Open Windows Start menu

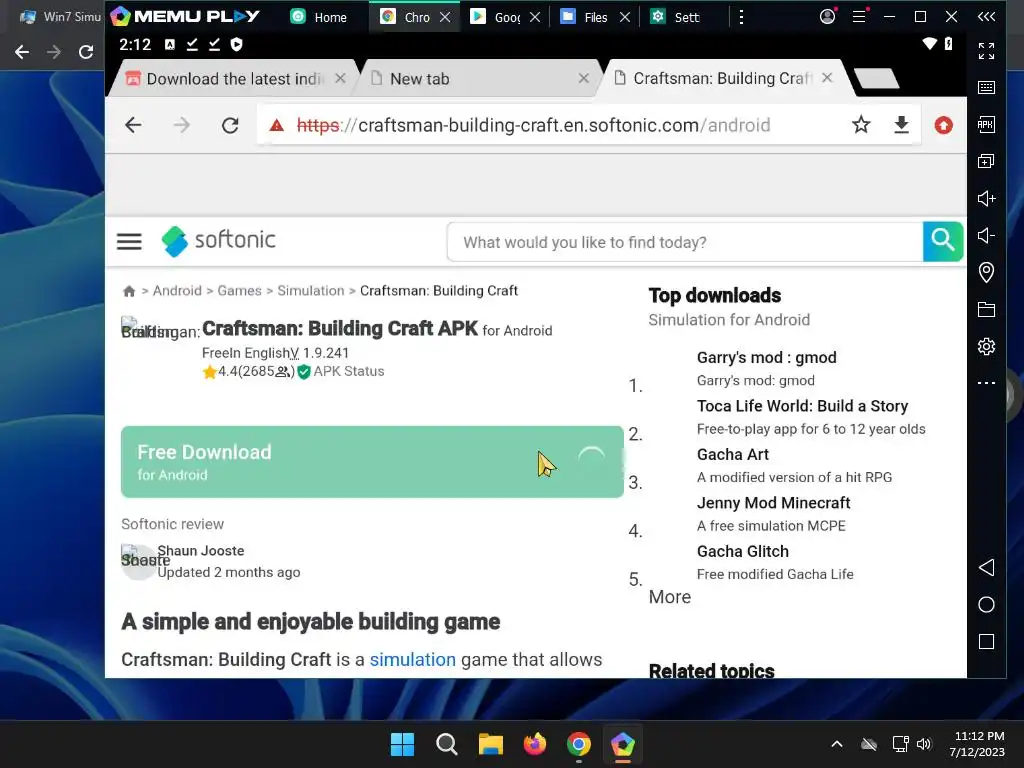(402, 744)
